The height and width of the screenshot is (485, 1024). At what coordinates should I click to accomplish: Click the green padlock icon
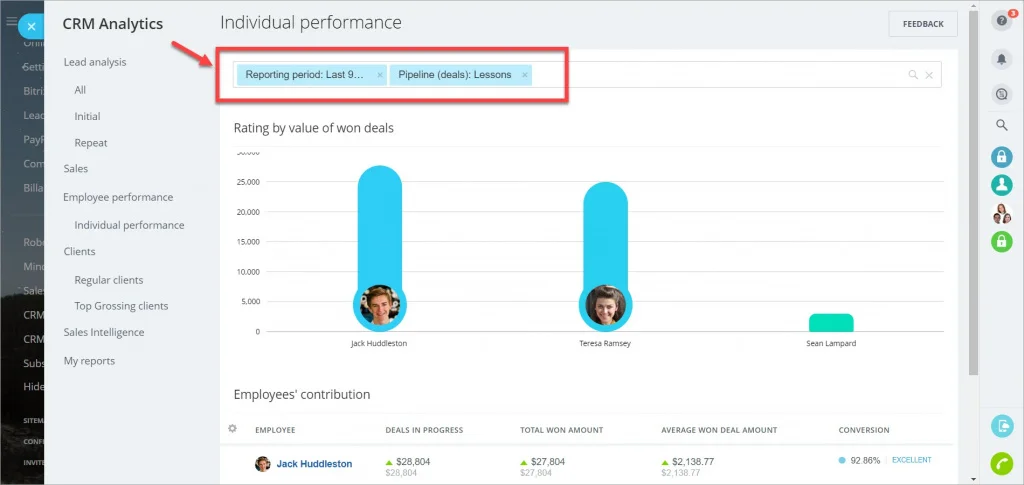(1001, 241)
